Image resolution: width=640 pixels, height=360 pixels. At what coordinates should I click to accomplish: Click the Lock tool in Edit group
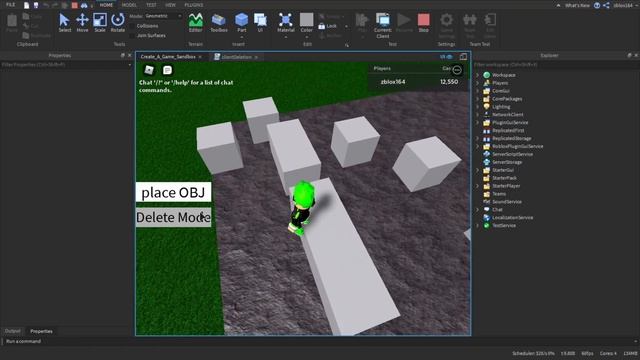(328, 26)
